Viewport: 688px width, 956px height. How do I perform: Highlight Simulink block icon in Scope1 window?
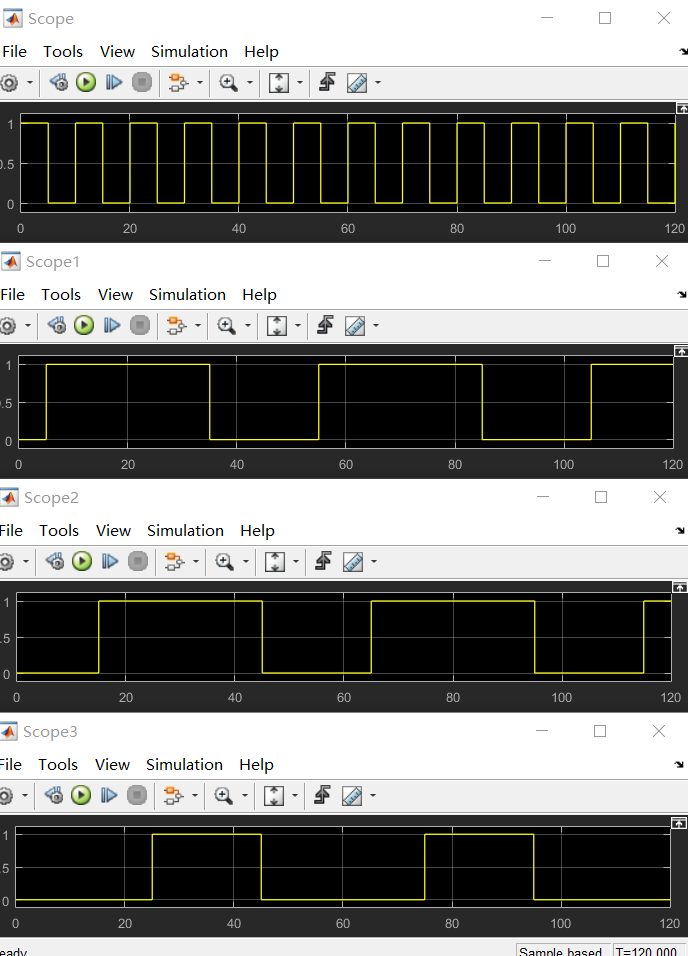tap(176, 325)
